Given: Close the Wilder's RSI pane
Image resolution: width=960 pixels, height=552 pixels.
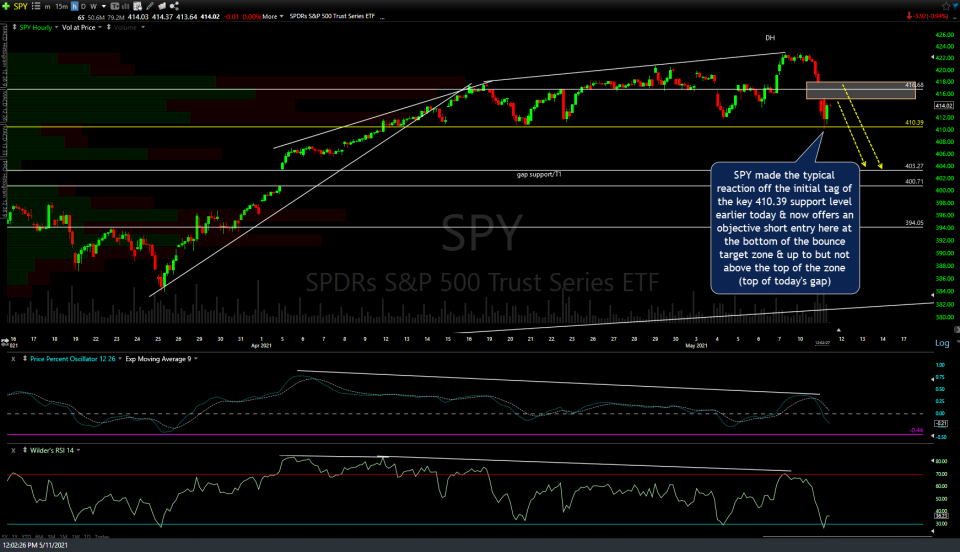Looking at the screenshot, I should 13,450.
